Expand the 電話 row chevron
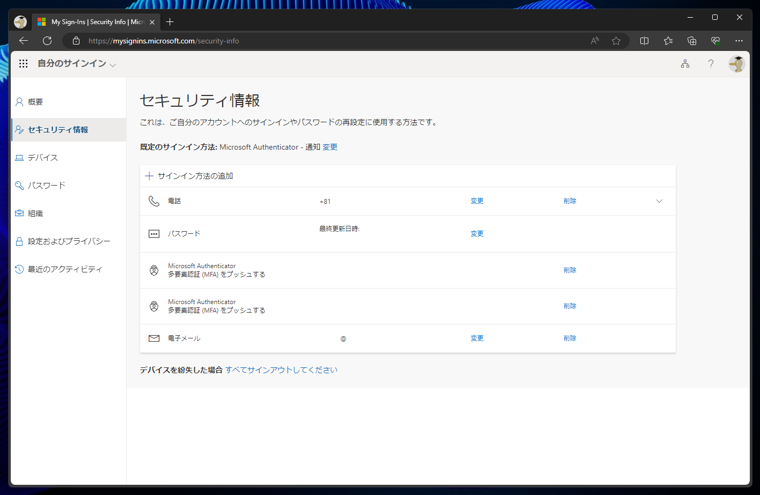Viewport: 760px width, 495px height. [659, 201]
